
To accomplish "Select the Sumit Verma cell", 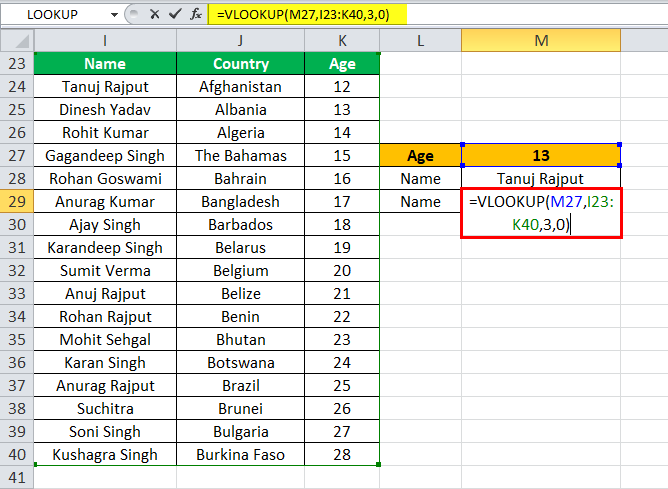I will click(x=105, y=270).
